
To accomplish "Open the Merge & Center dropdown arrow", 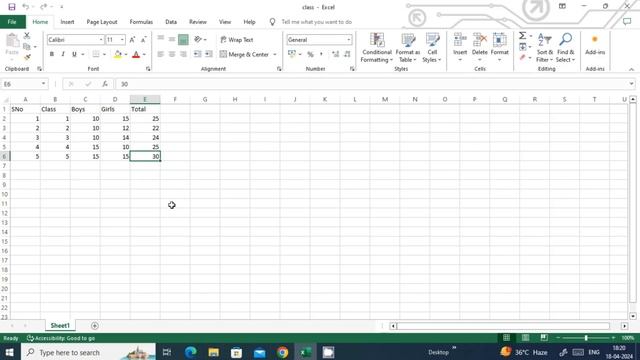I will [275, 54].
